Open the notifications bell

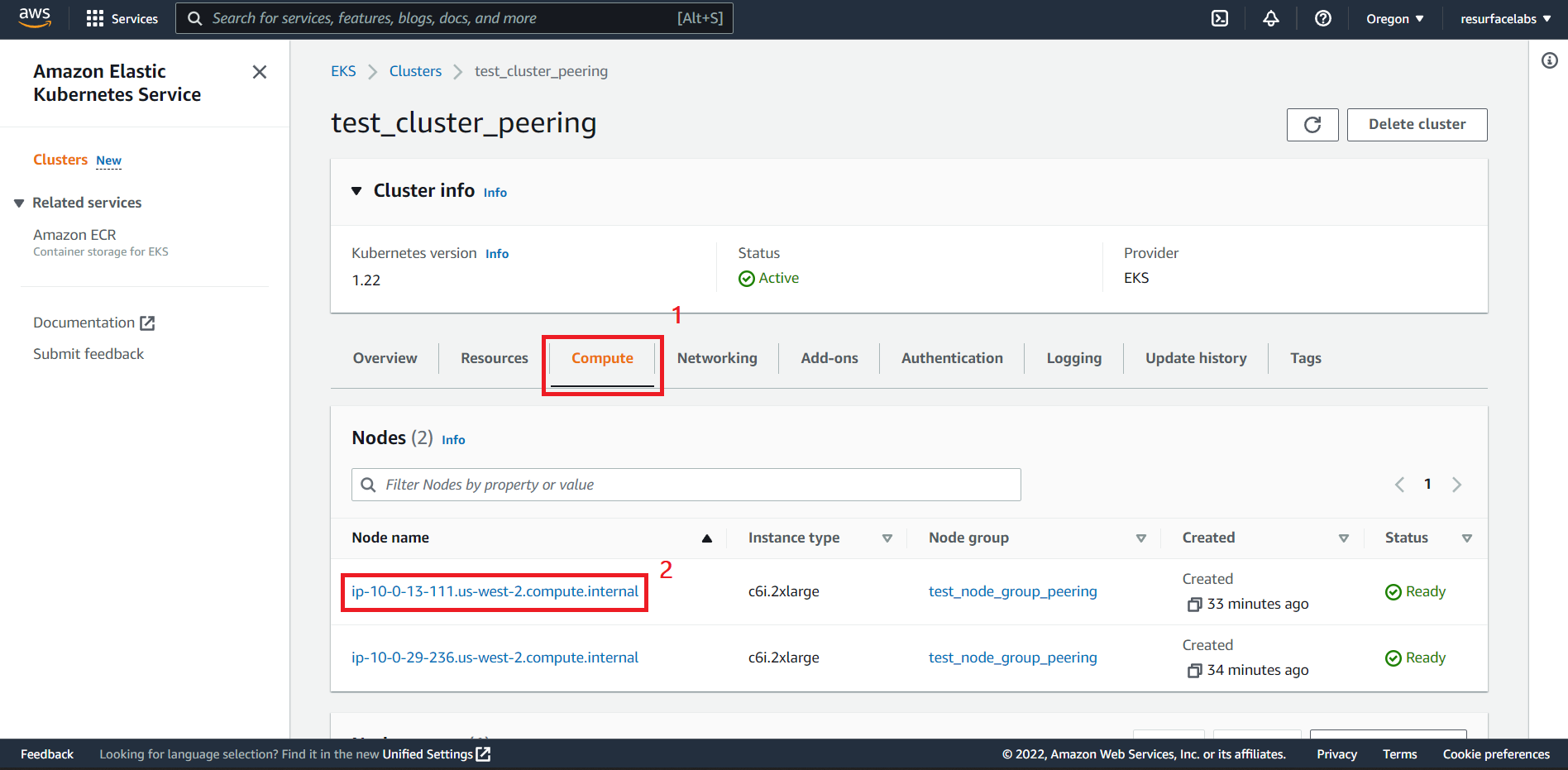click(x=1271, y=18)
